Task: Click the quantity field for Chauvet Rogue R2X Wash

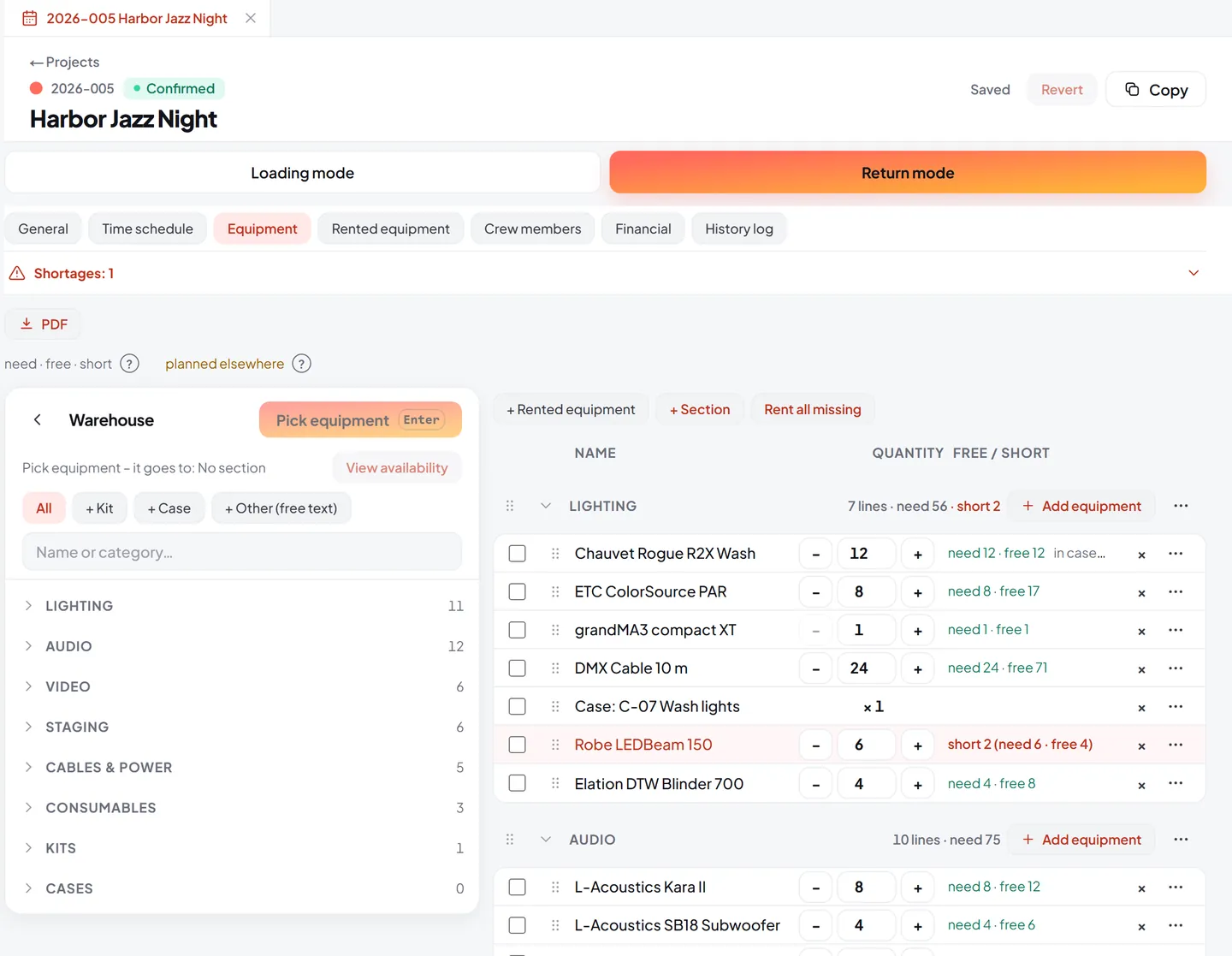Action: [866, 554]
